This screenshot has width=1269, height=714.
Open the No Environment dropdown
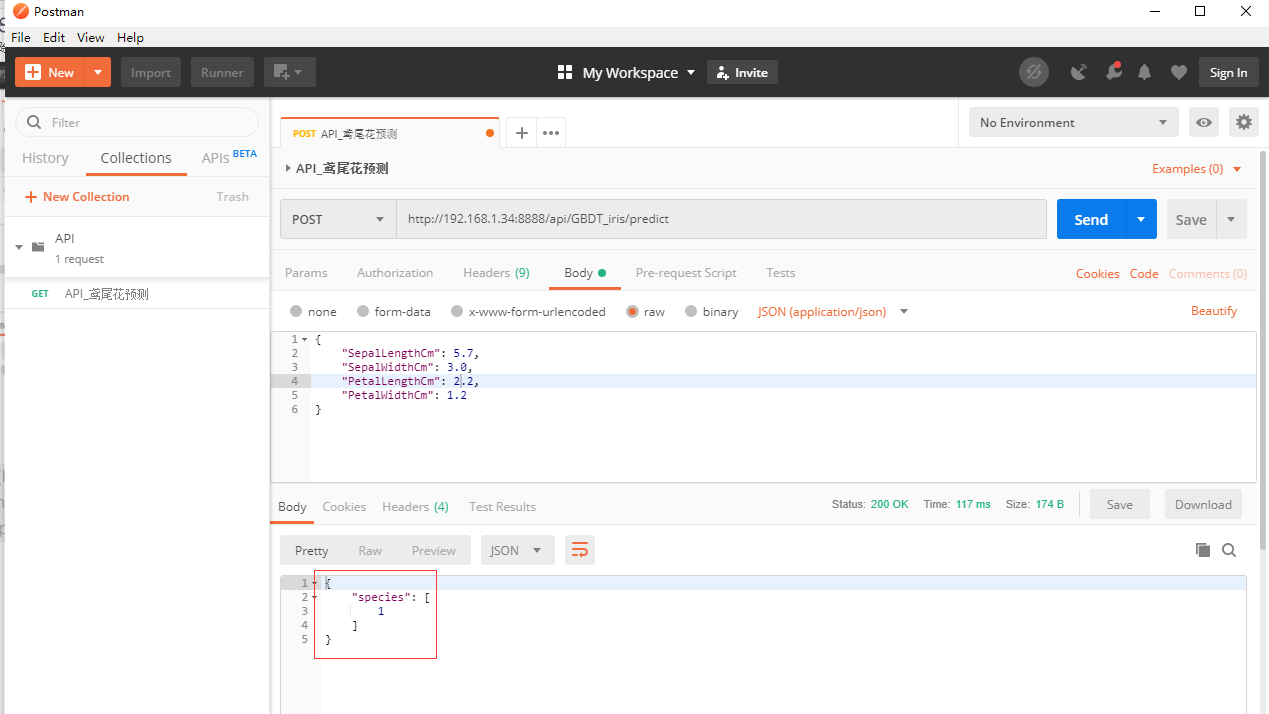[1073, 122]
